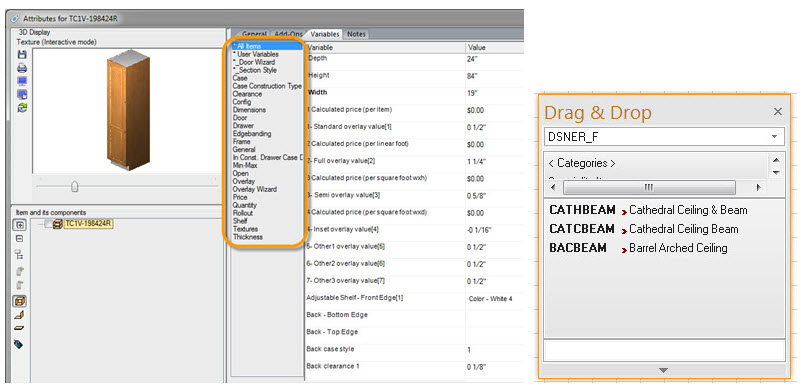Open the Add-Ons tab

point(288,34)
